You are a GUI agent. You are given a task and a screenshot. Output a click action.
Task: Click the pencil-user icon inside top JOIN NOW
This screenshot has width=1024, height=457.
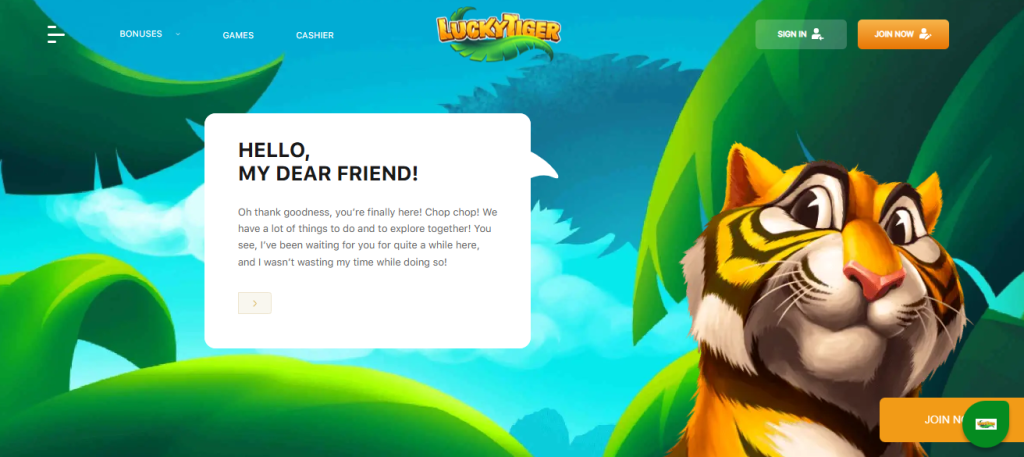click(x=924, y=34)
